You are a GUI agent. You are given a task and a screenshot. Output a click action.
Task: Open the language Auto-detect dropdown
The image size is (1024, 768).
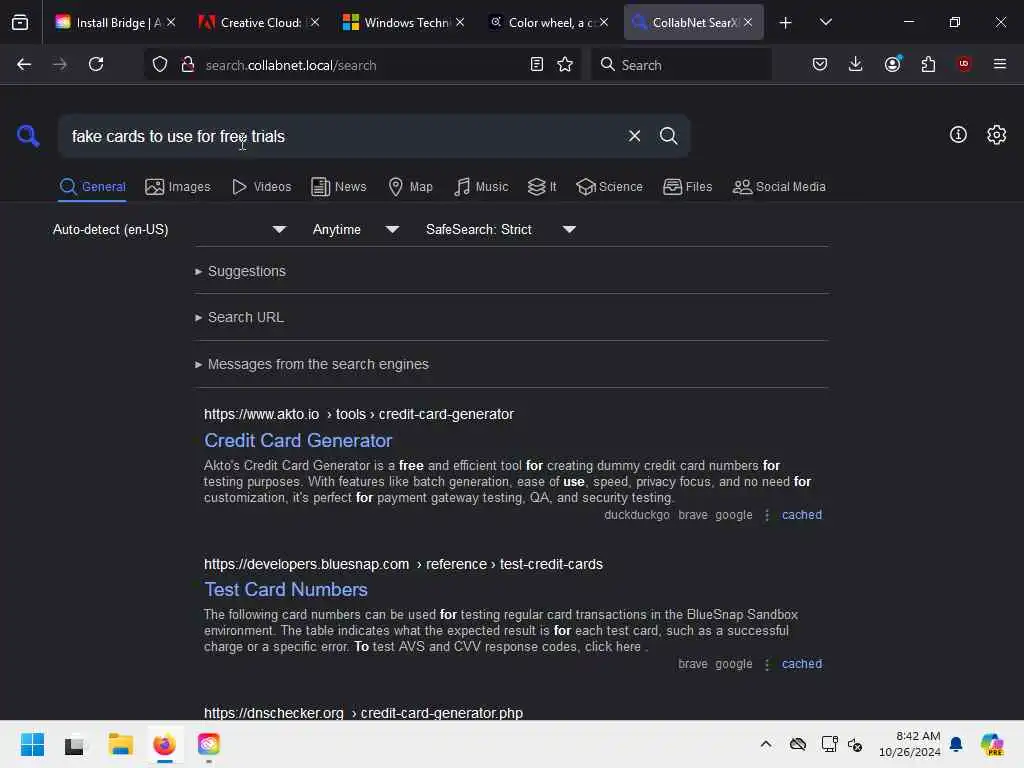click(169, 229)
